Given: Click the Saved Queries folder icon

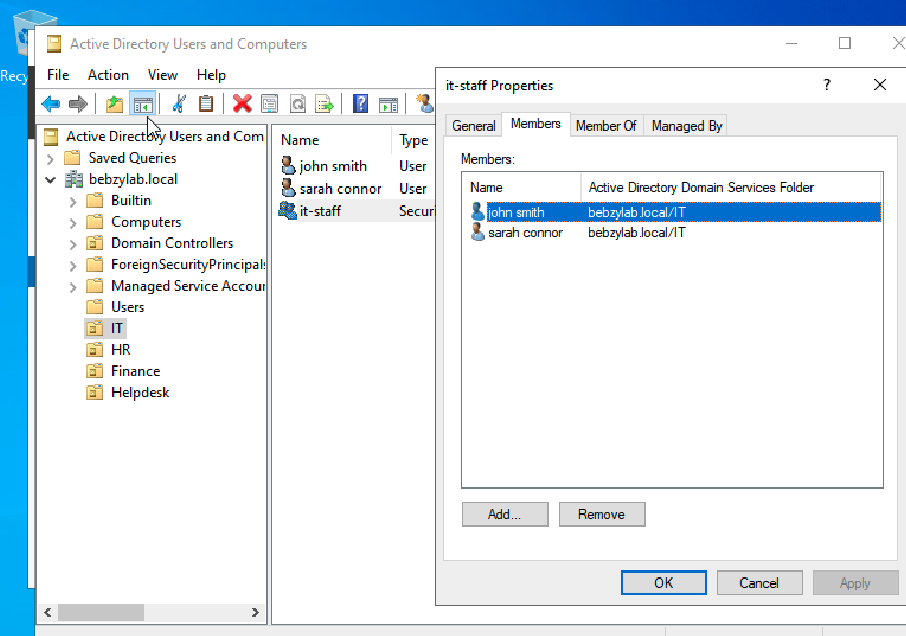Looking at the screenshot, I should click(x=72, y=158).
